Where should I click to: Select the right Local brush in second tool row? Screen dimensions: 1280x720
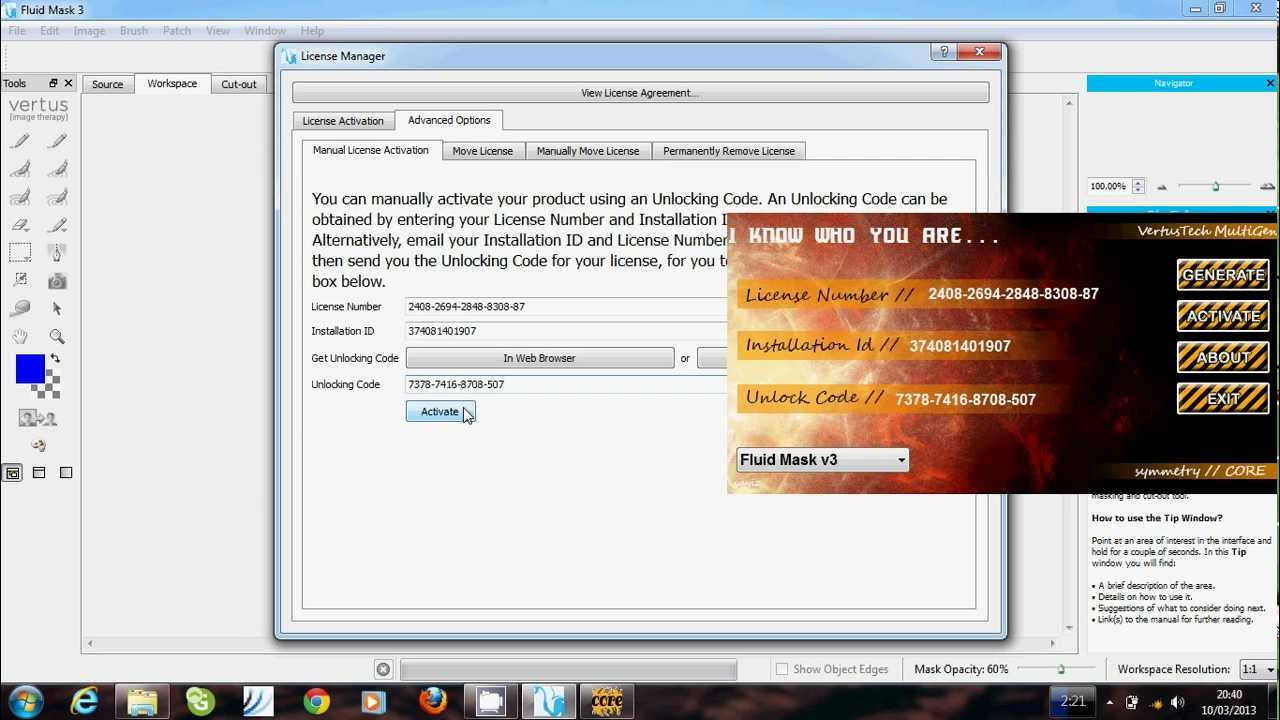57,169
